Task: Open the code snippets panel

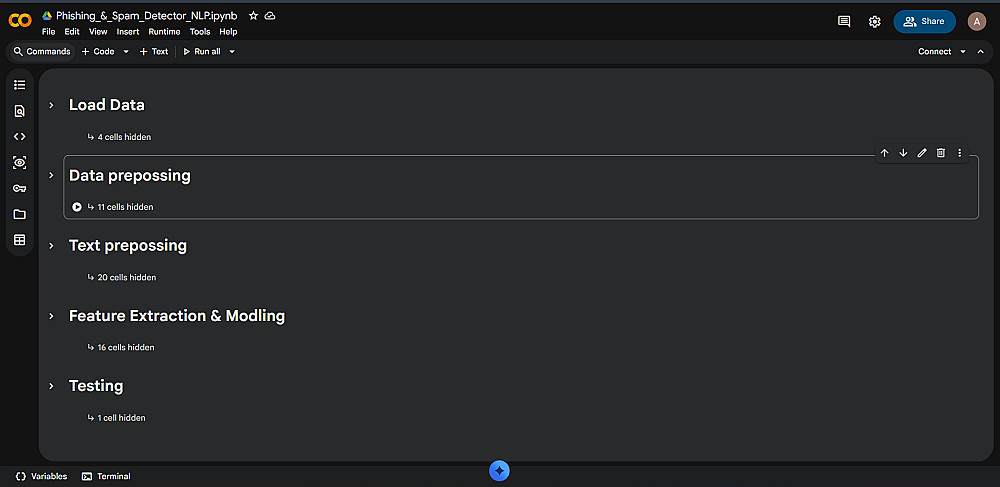Action: coord(19,136)
